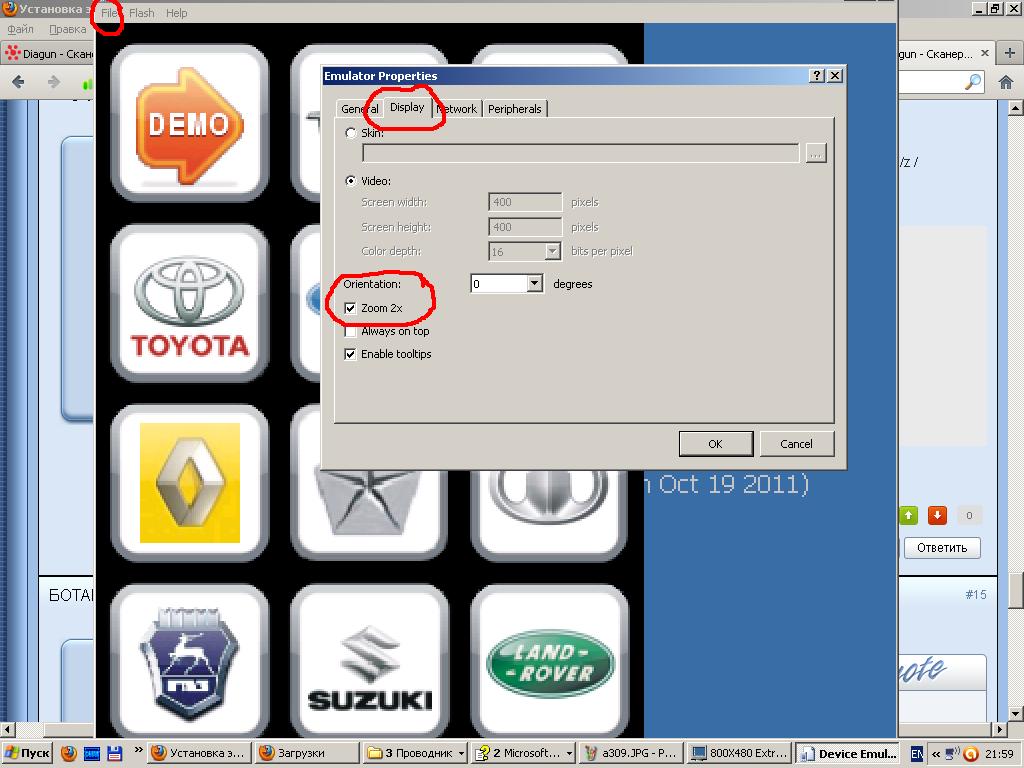The height and width of the screenshot is (768, 1024).
Task: Open the emulator Flash menu
Action: tap(142, 13)
